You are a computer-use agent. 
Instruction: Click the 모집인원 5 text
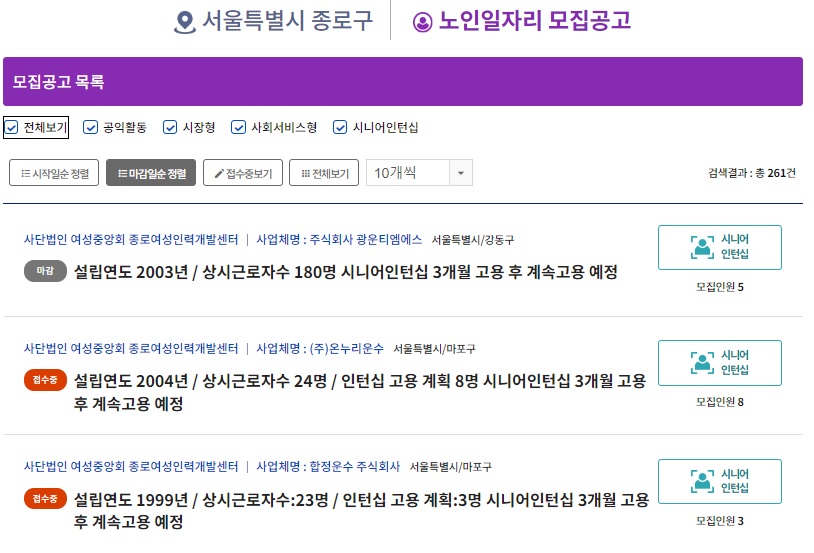tap(720, 287)
